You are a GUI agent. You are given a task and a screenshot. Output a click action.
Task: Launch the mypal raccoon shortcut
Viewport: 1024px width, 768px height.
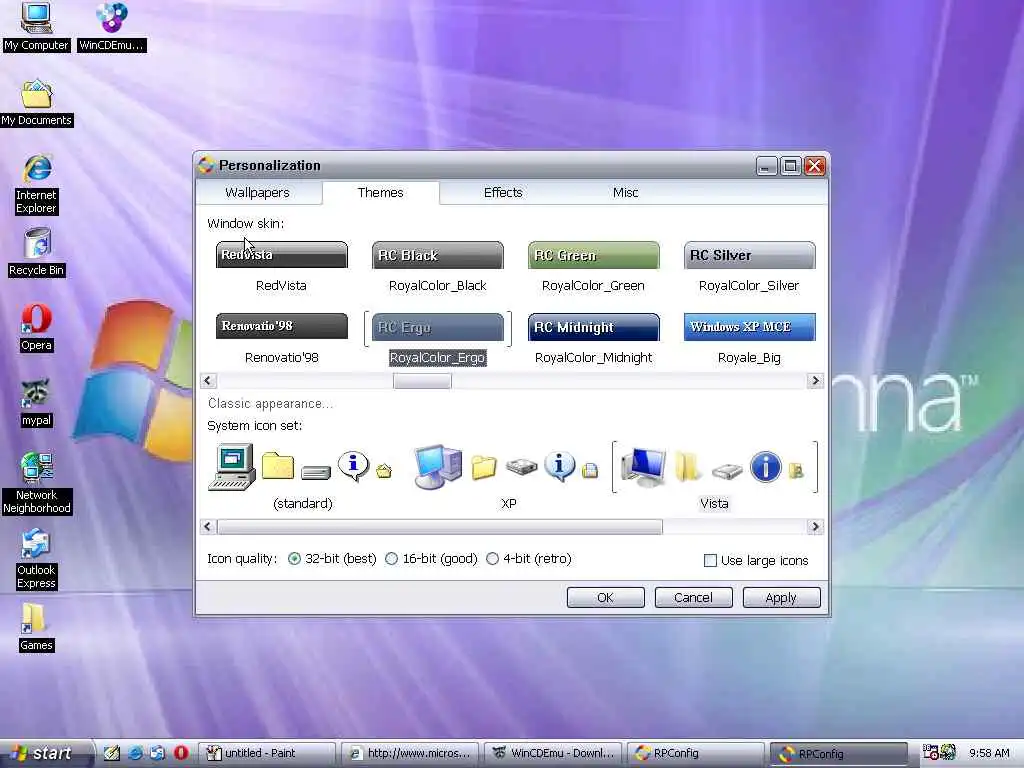pyautogui.click(x=36, y=403)
